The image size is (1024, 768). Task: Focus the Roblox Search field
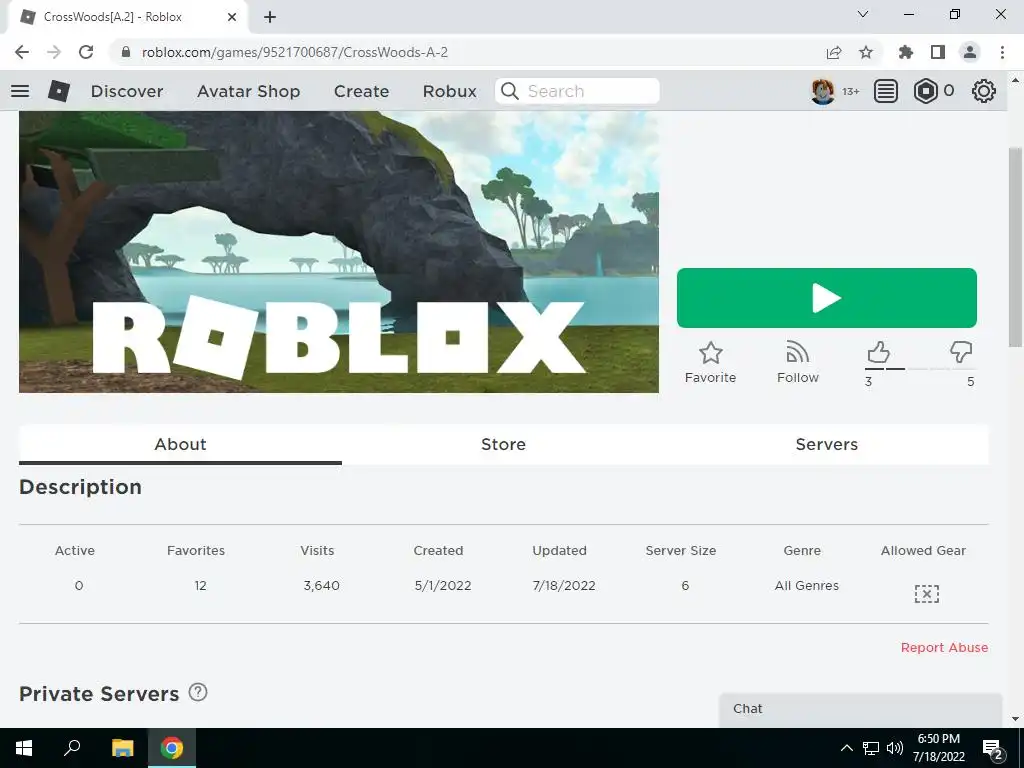pos(577,91)
